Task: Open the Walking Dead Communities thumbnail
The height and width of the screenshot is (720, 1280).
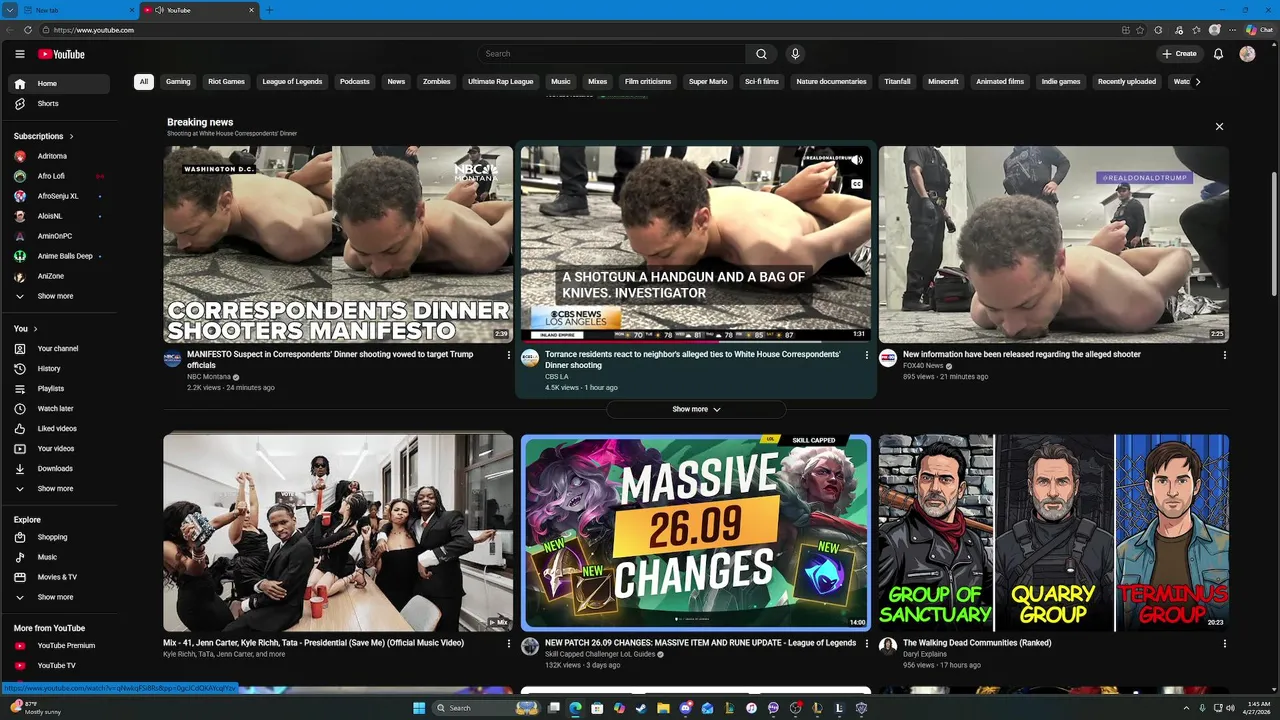Action: tap(1054, 532)
